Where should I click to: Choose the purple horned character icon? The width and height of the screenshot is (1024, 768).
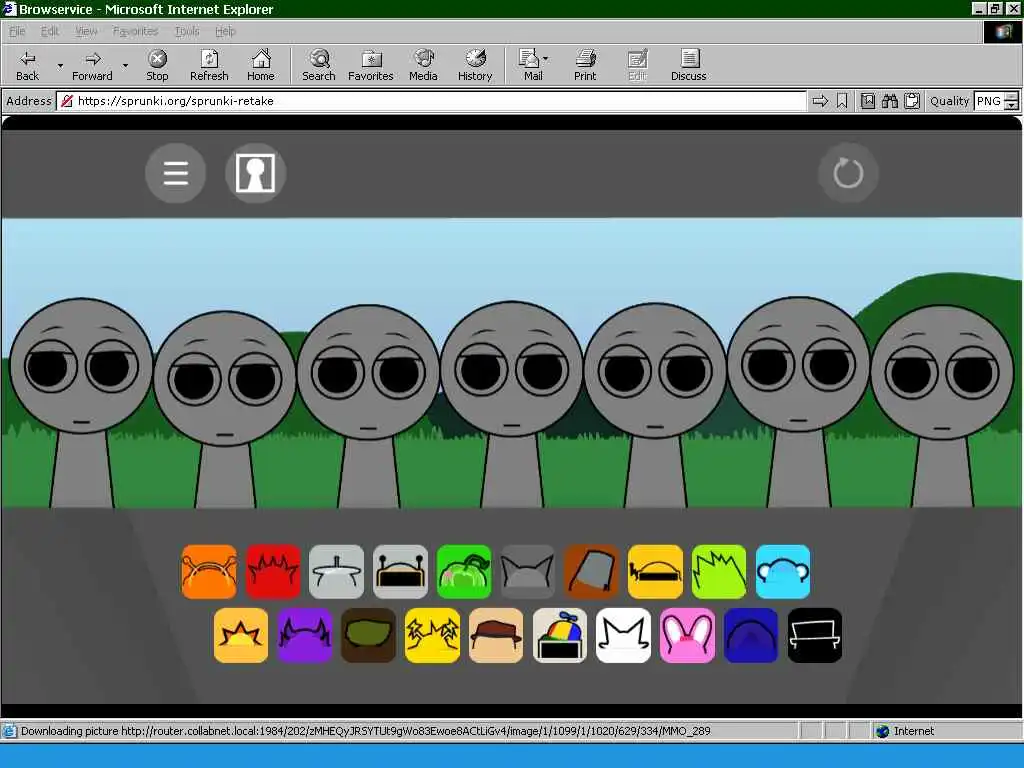tap(304, 635)
